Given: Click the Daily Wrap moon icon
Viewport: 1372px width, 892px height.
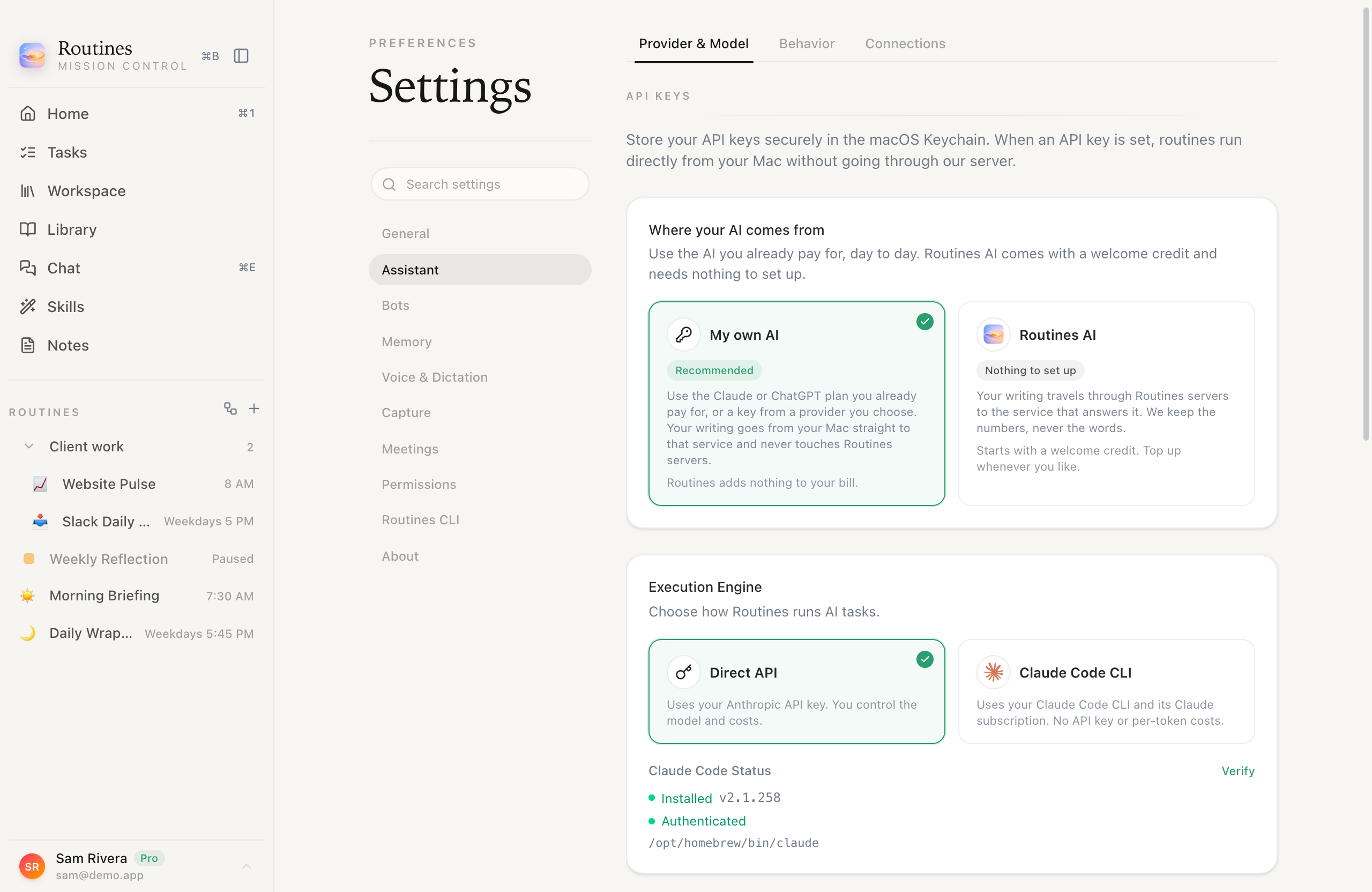Looking at the screenshot, I should tap(27, 633).
